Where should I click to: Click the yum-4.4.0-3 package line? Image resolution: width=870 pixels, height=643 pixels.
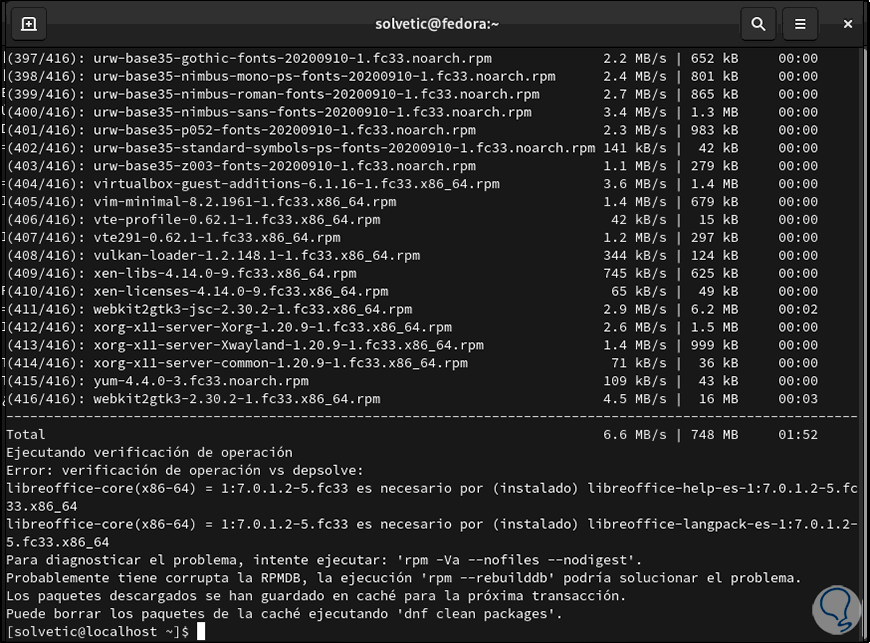point(200,381)
